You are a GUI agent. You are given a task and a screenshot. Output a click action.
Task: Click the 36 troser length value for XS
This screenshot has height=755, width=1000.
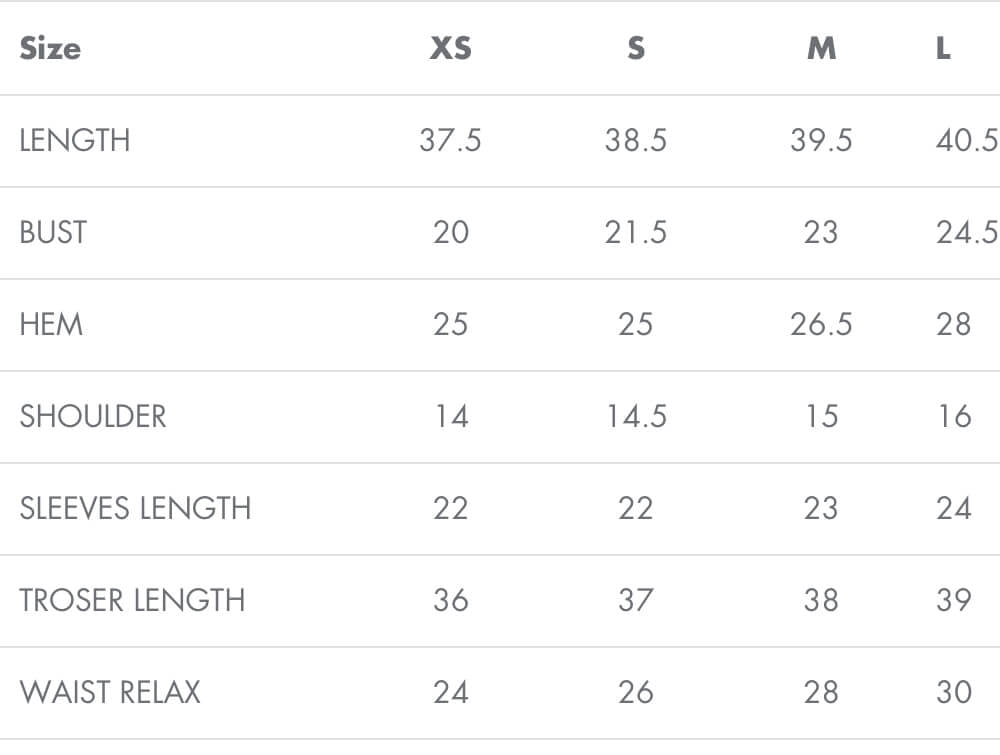[450, 600]
